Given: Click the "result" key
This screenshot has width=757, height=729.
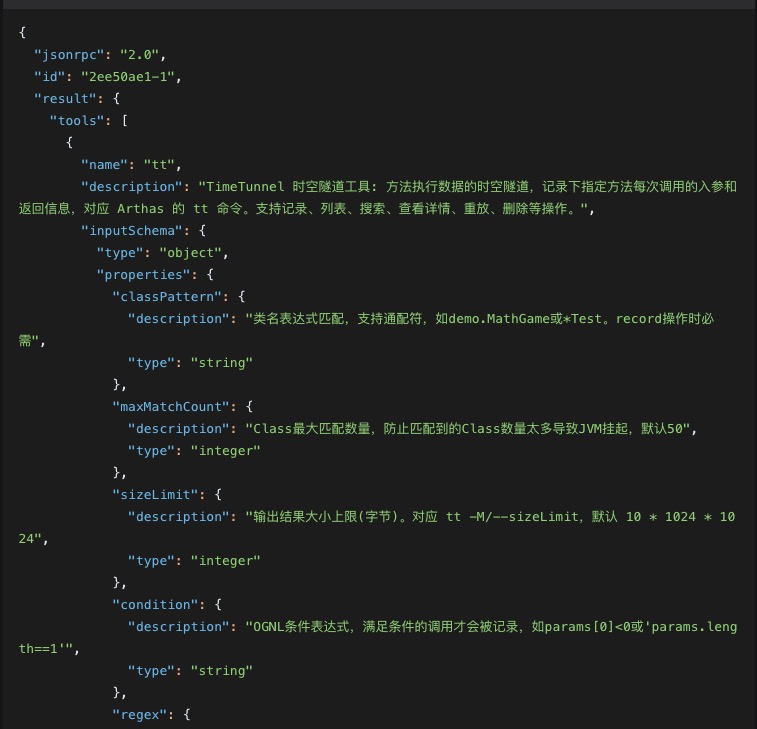Looking at the screenshot, I should tap(65, 99).
